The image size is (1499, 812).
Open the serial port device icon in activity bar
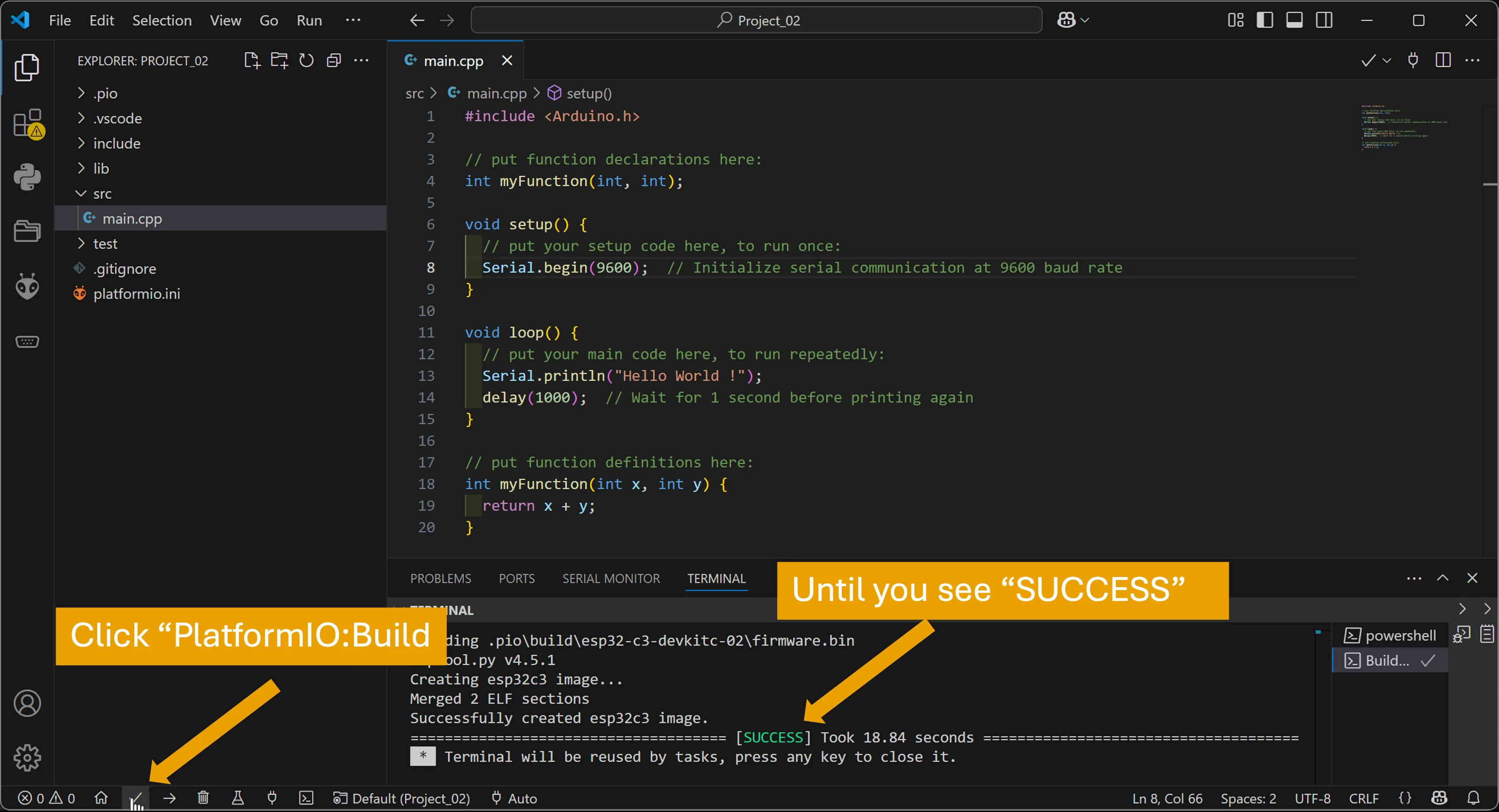(x=27, y=341)
